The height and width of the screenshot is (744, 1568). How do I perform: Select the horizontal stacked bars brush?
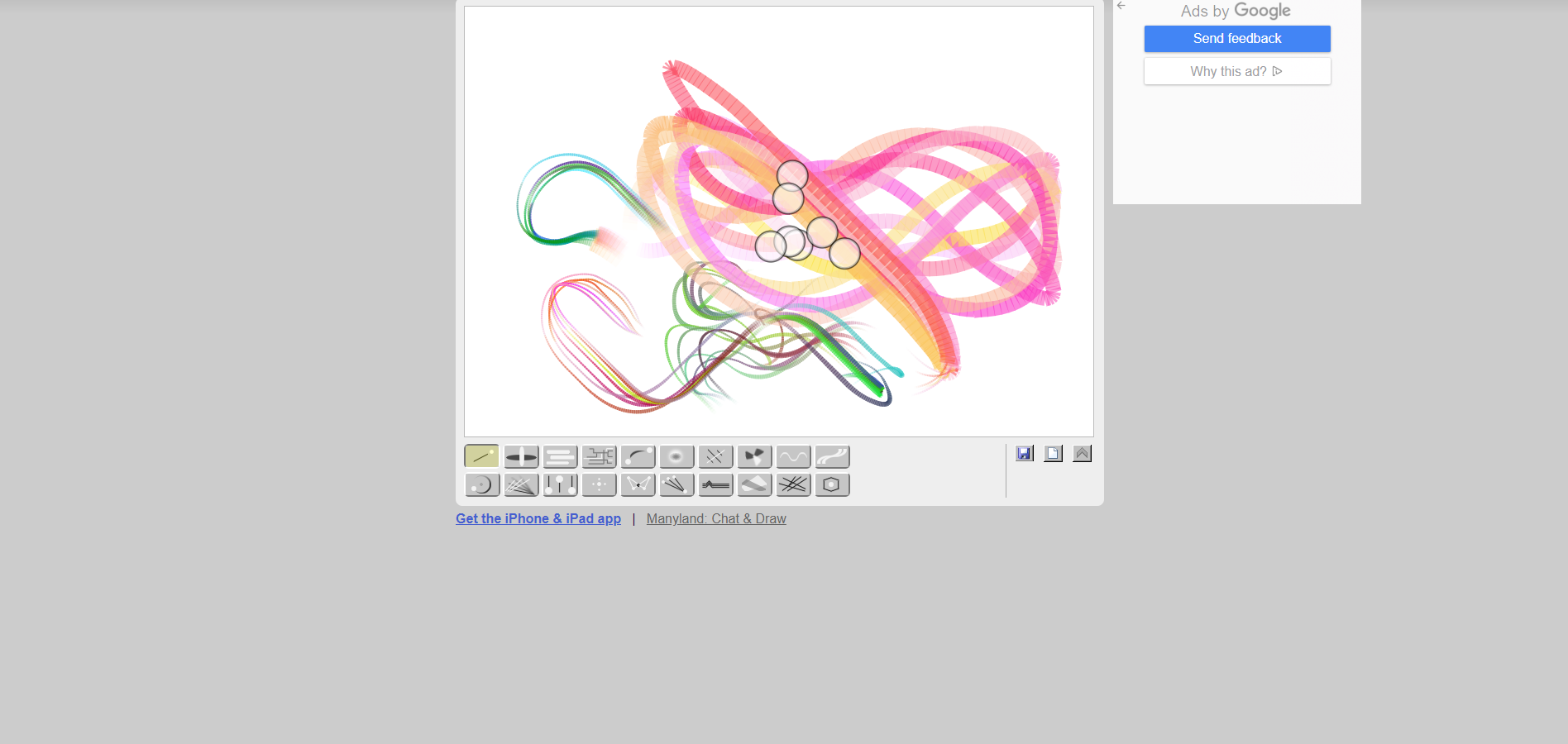pyautogui.click(x=560, y=456)
